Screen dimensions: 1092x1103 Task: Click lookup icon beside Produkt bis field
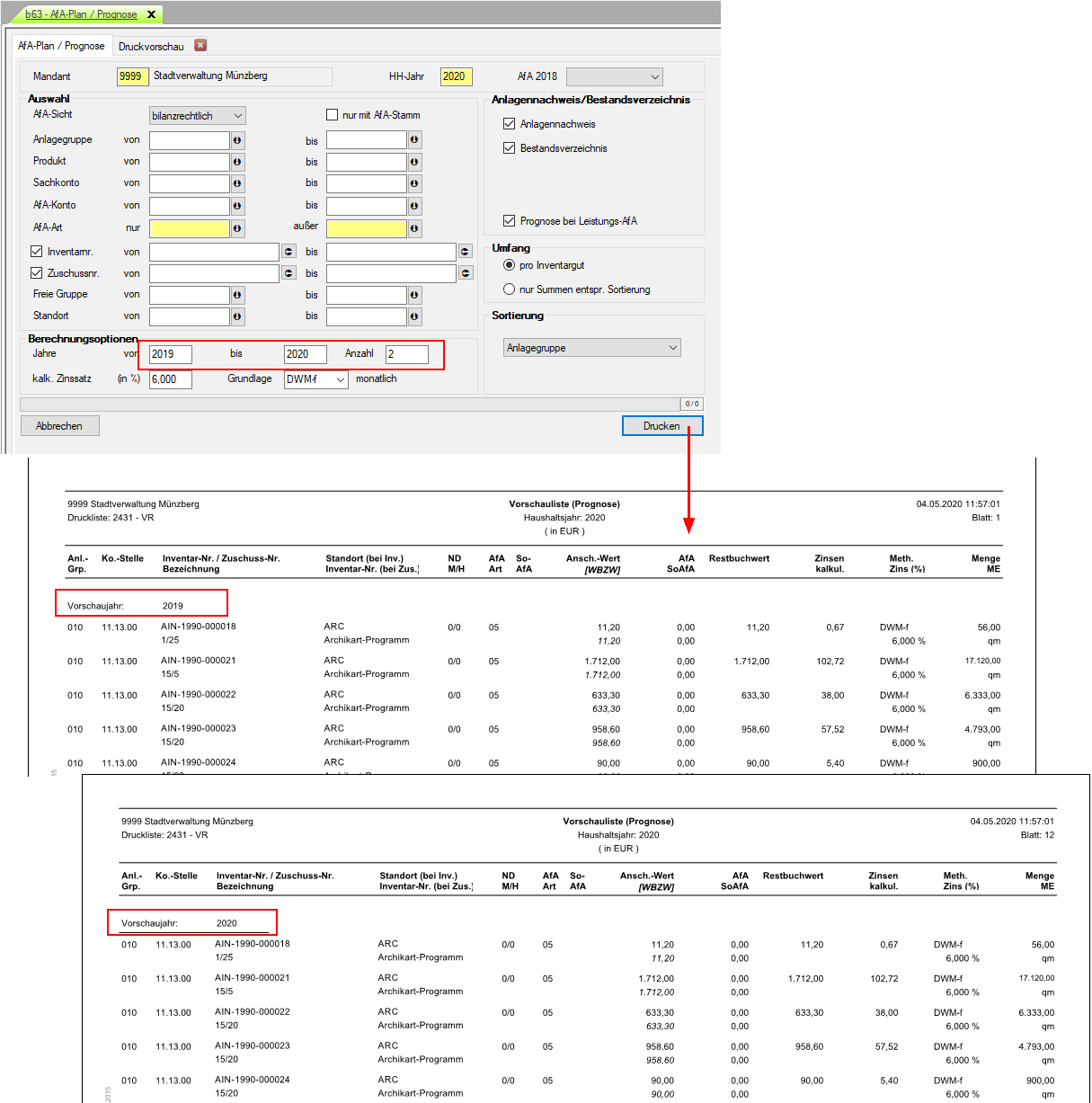click(x=414, y=162)
